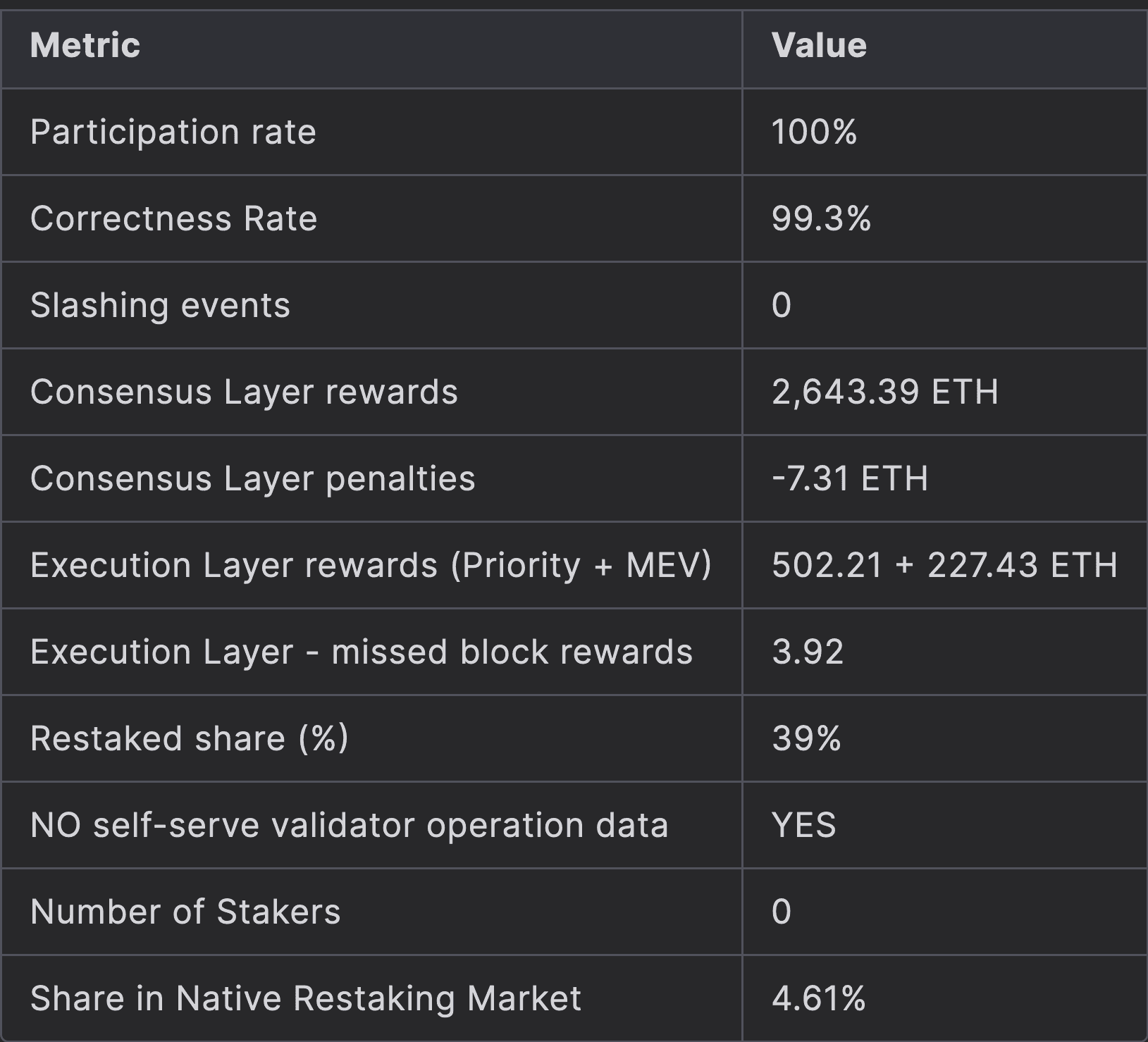This screenshot has width=1148, height=1042.
Task: Select the -7.31 ETH penalties value
Action: tap(850, 479)
